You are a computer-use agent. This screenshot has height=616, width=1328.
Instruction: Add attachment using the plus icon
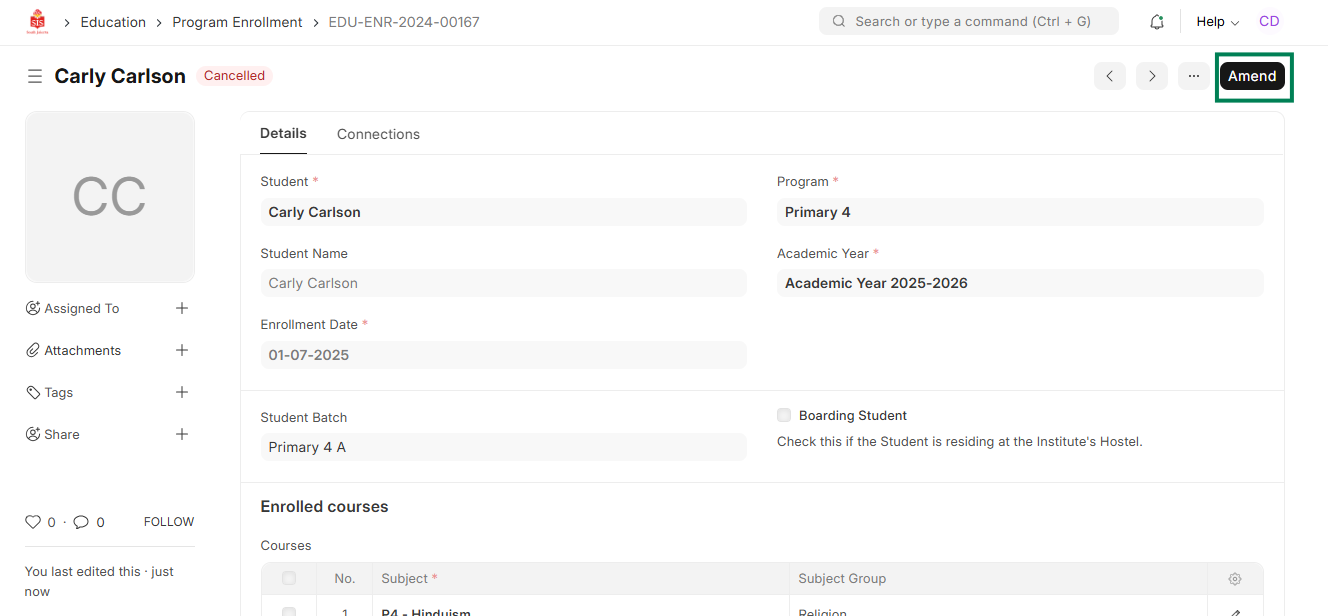(x=182, y=350)
